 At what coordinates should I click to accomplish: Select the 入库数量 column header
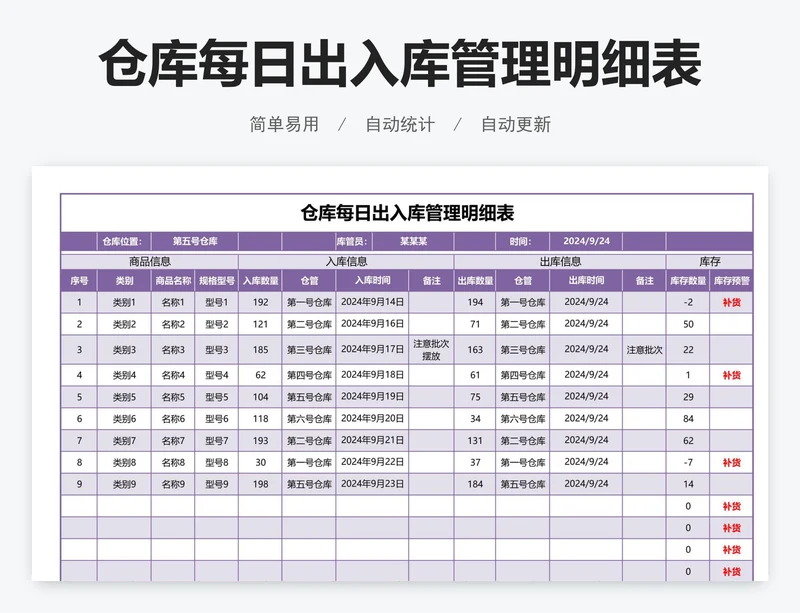coord(260,281)
